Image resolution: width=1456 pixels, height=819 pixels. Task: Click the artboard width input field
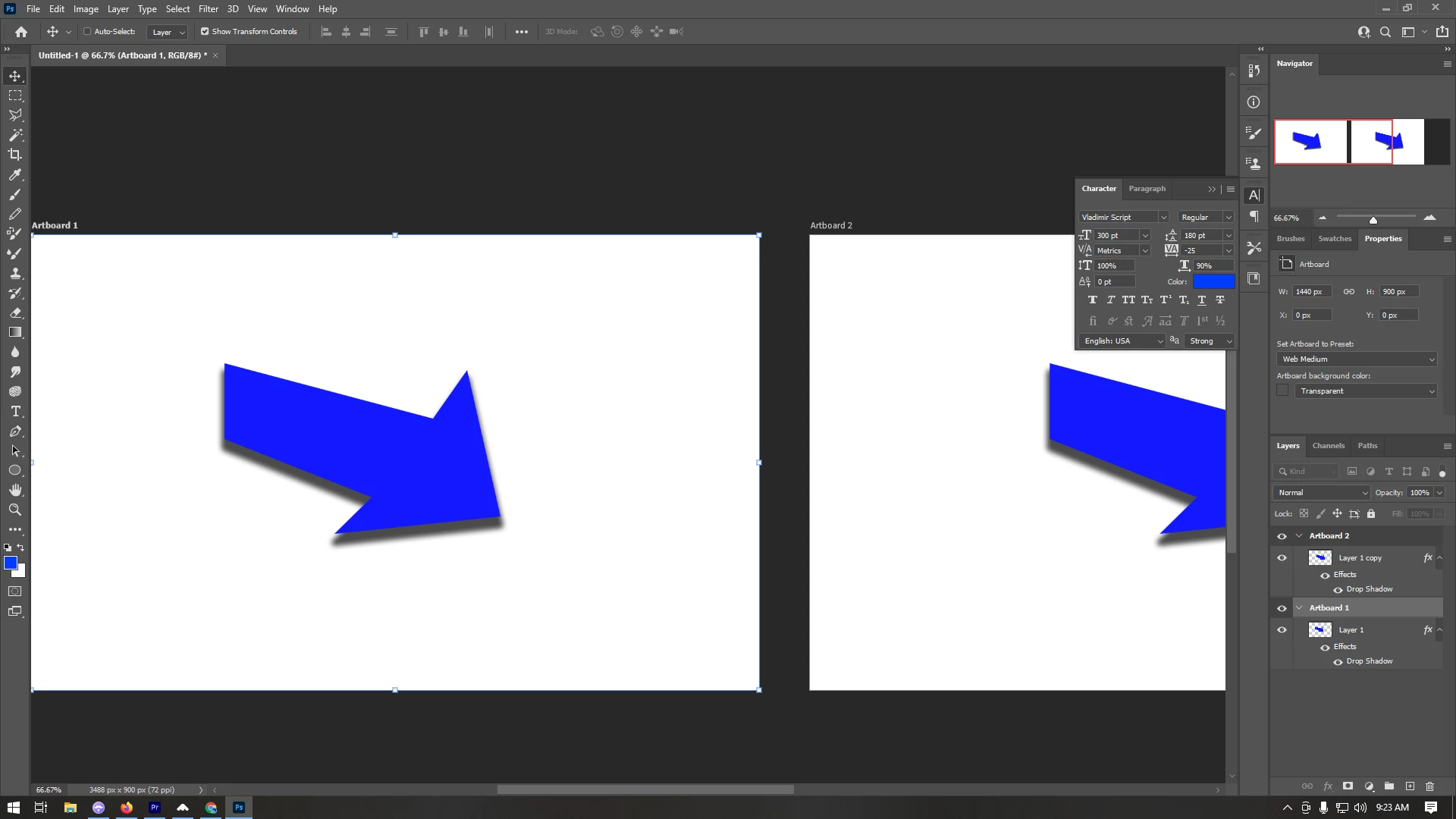tap(1312, 292)
